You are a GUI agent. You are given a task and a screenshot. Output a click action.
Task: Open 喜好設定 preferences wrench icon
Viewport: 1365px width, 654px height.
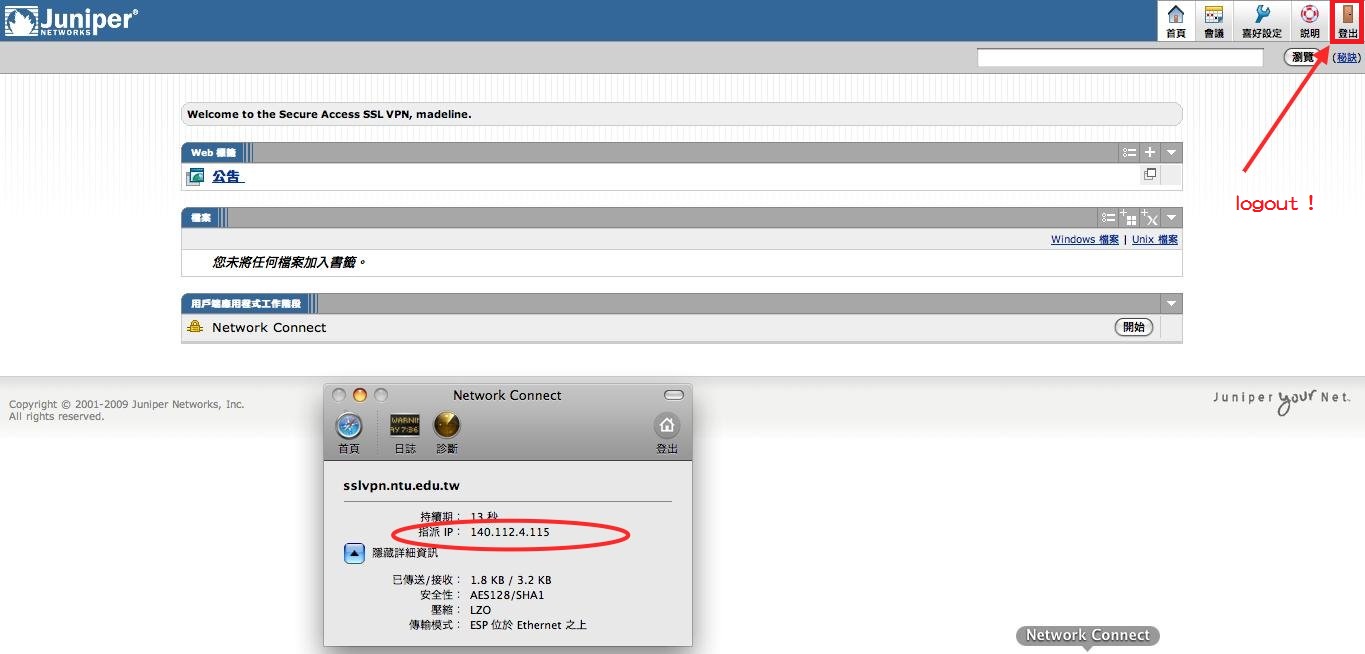coord(1261,21)
